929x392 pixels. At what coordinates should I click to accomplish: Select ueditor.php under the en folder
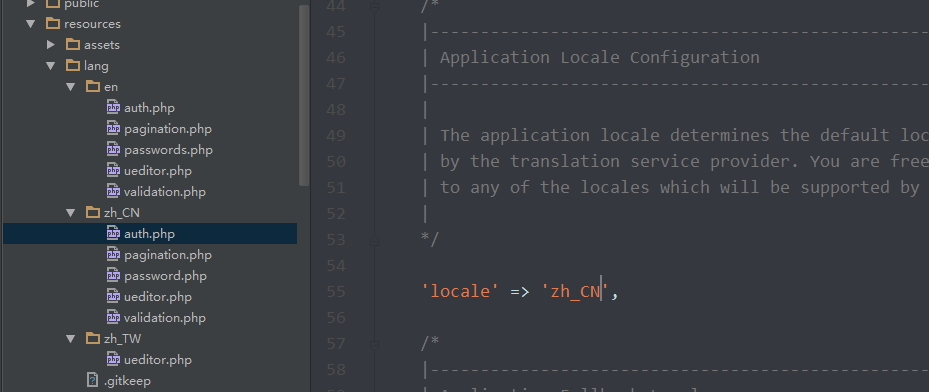(x=158, y=171)
